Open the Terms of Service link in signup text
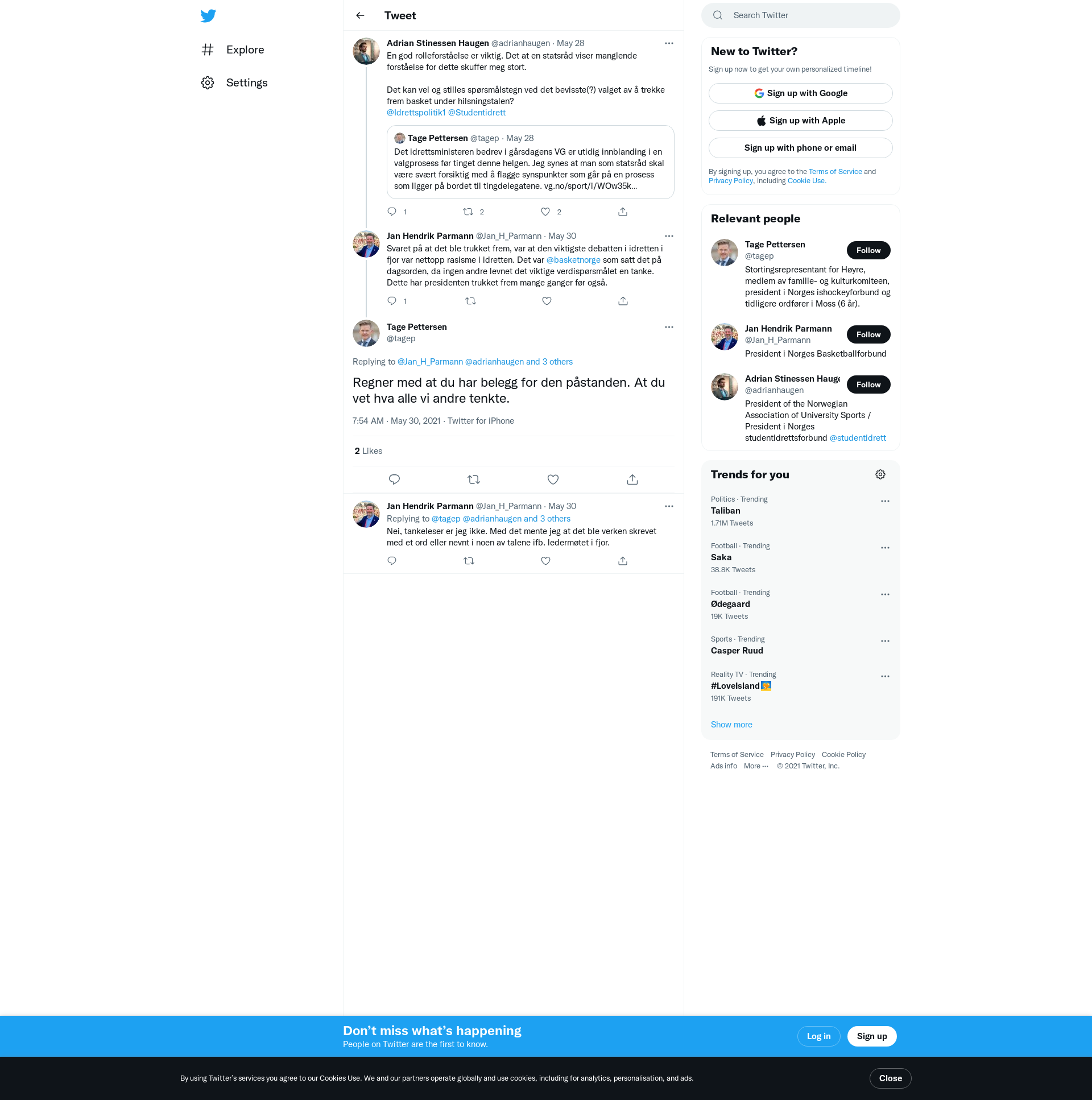Image resolution: width=1092 pixels, height=1100 pixels. pos(835,172)
